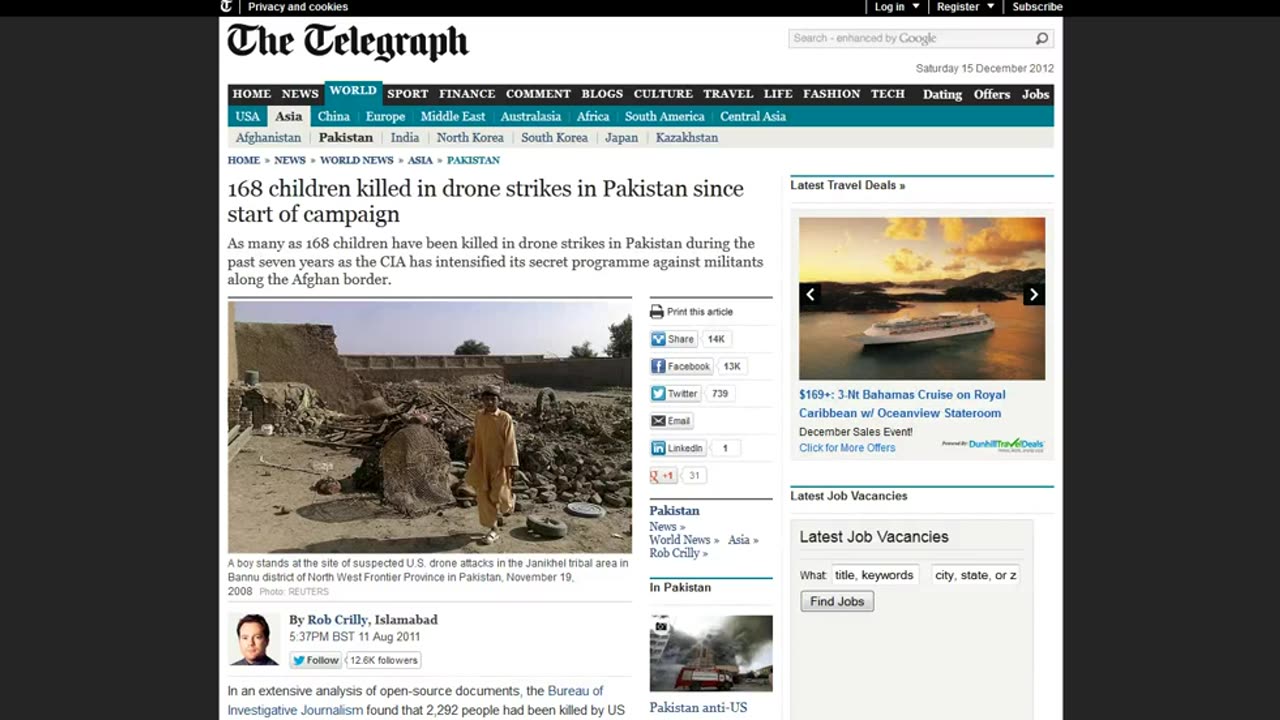Open the TRAVEL menu item

point(728,94)
